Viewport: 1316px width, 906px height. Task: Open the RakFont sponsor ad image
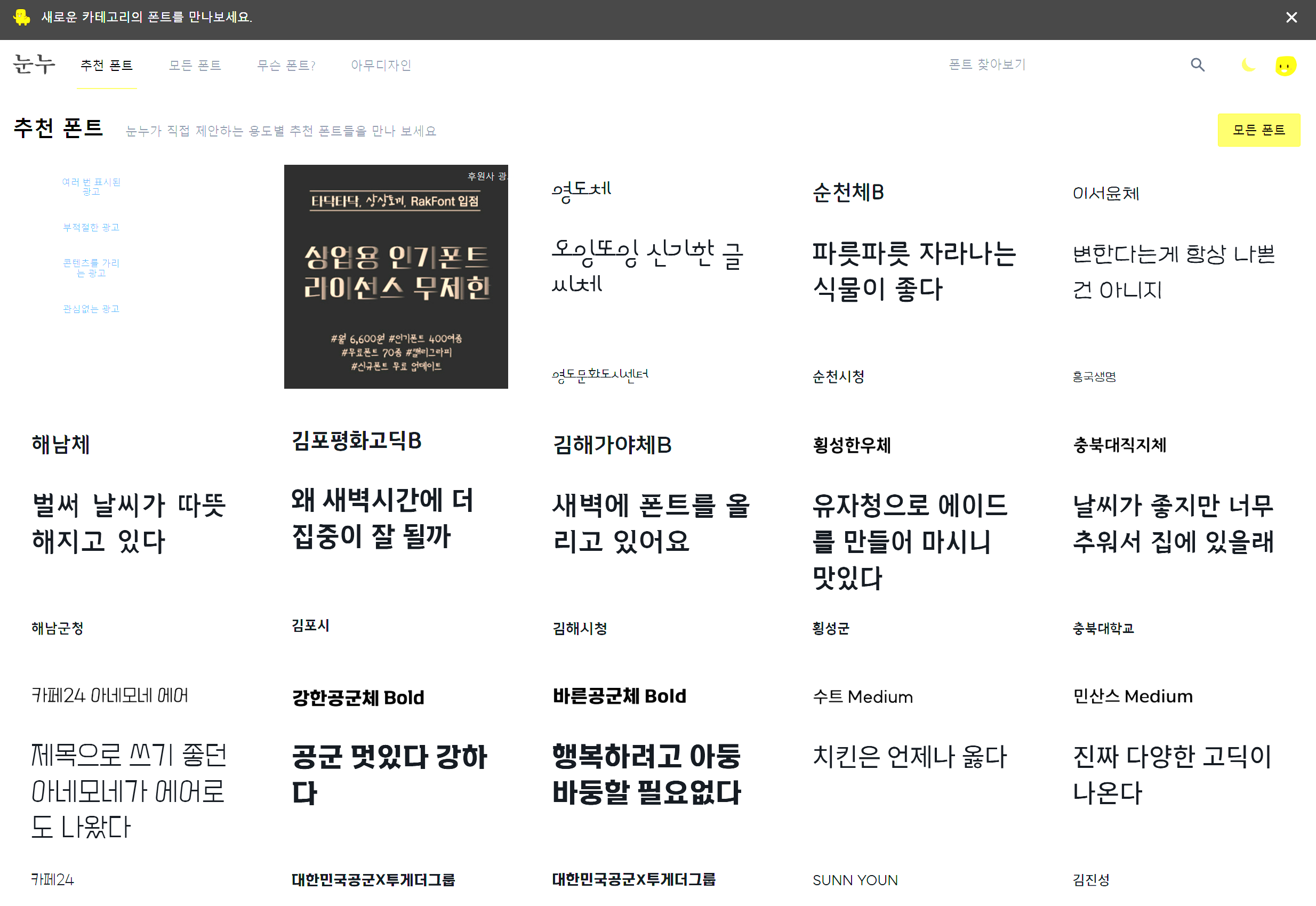tap(396, 276)
